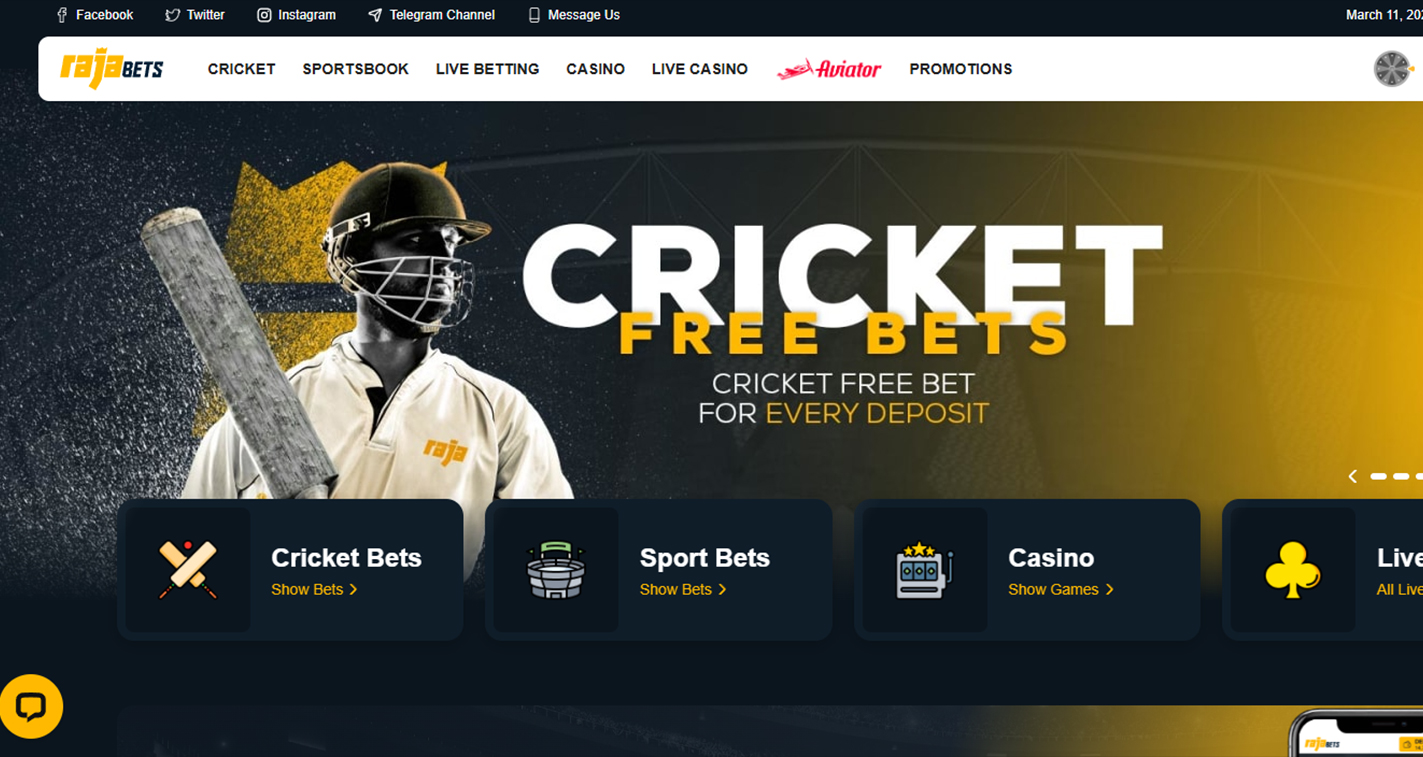
Task: Click the rajaBets logo
Action: click(x=112, y=69)
